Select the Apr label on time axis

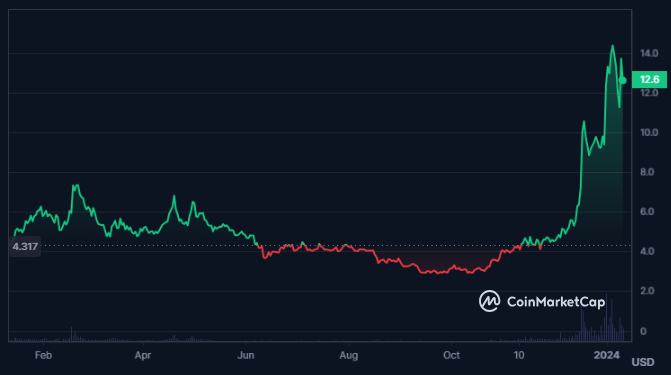[x=143, y=355]
